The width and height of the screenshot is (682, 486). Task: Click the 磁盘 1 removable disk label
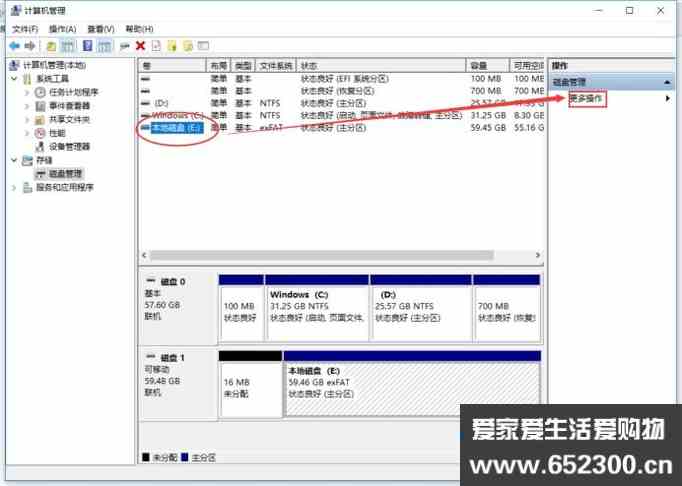(x=173, y=358)
